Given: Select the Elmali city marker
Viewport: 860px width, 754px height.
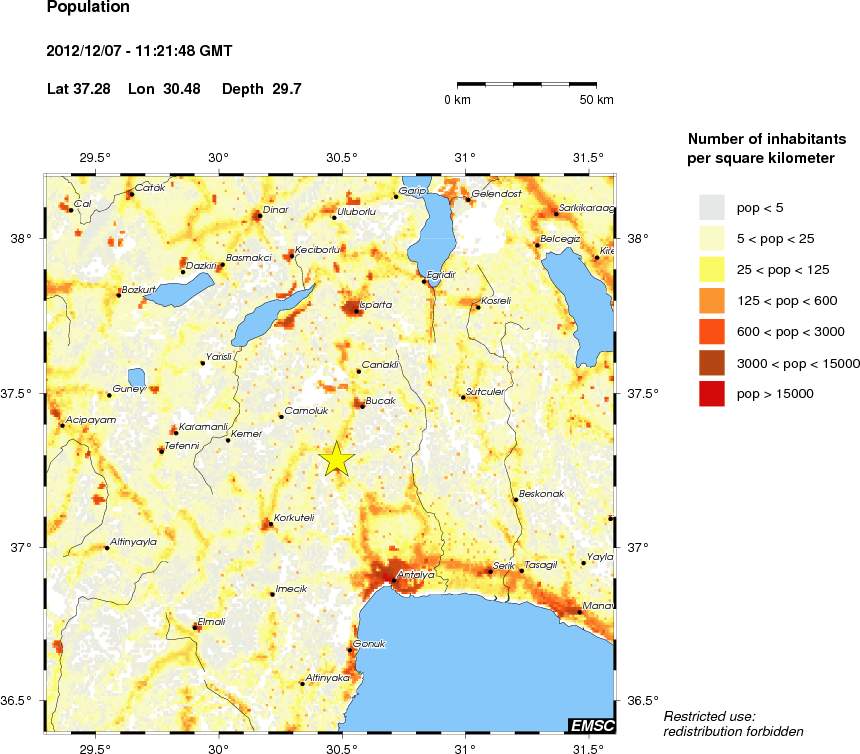Looking at the screenshot, I should [195, 628].
